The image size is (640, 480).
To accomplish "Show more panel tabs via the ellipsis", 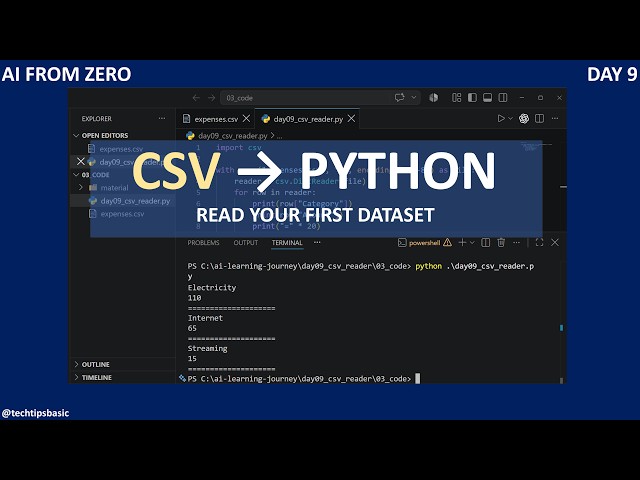I will tap(317, 242).
